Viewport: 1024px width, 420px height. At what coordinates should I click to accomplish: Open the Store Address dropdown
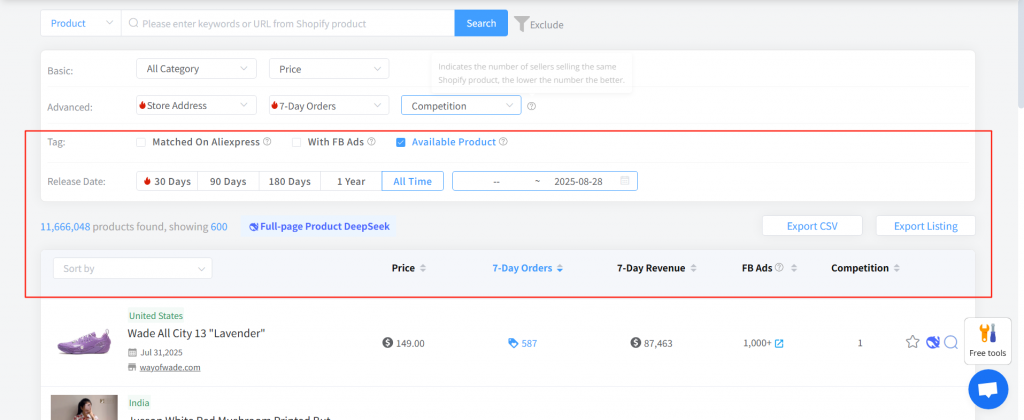point(196,105)
